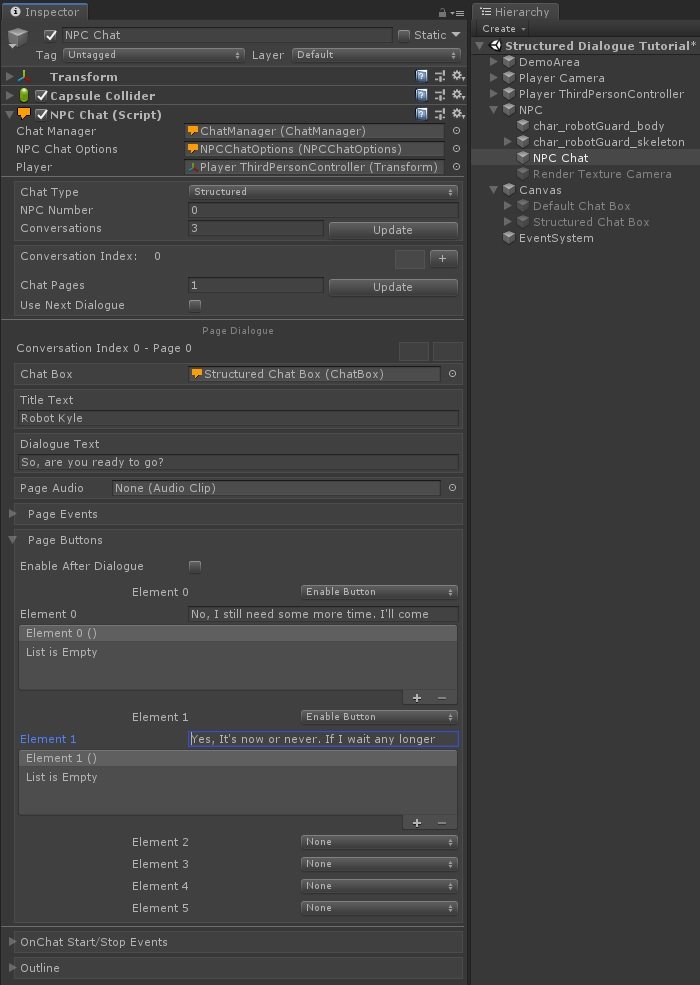The width and height of the screenshot is (700, 985).
Task: Click the plus Conversation Index button
Action: 443,258
